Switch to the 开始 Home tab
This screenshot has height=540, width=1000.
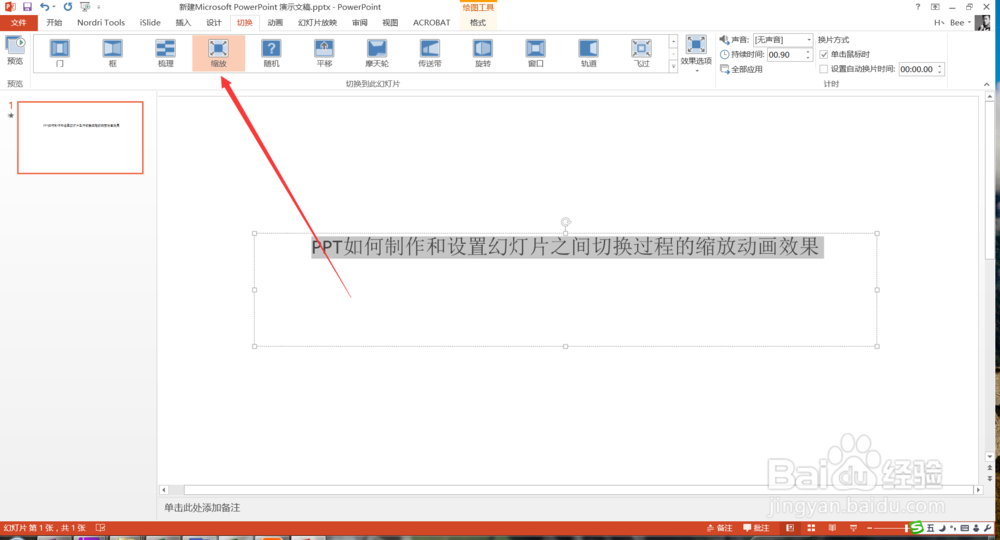pyautogui.click(x=54, y=22)
